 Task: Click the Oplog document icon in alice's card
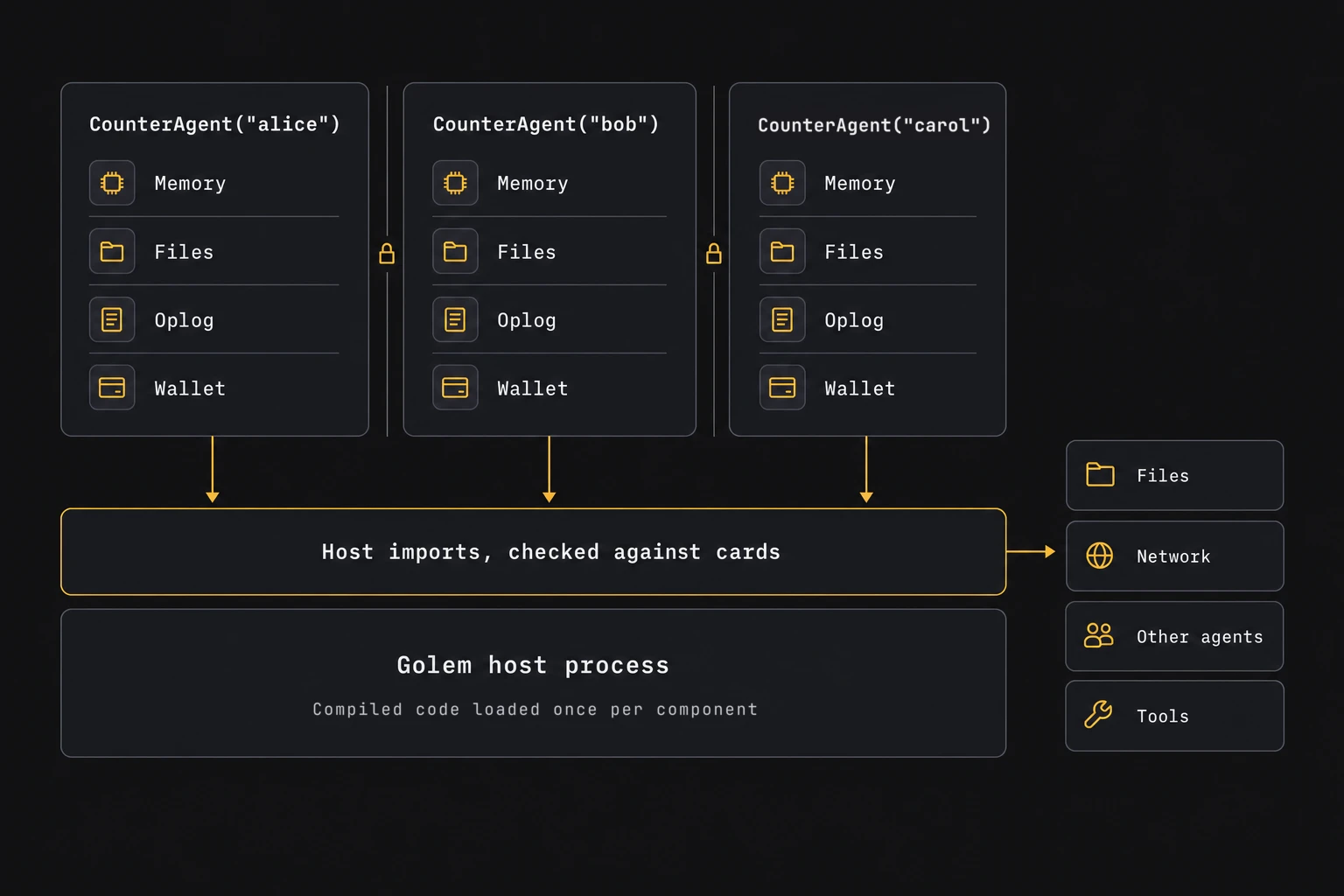click(x=112, y=320)
